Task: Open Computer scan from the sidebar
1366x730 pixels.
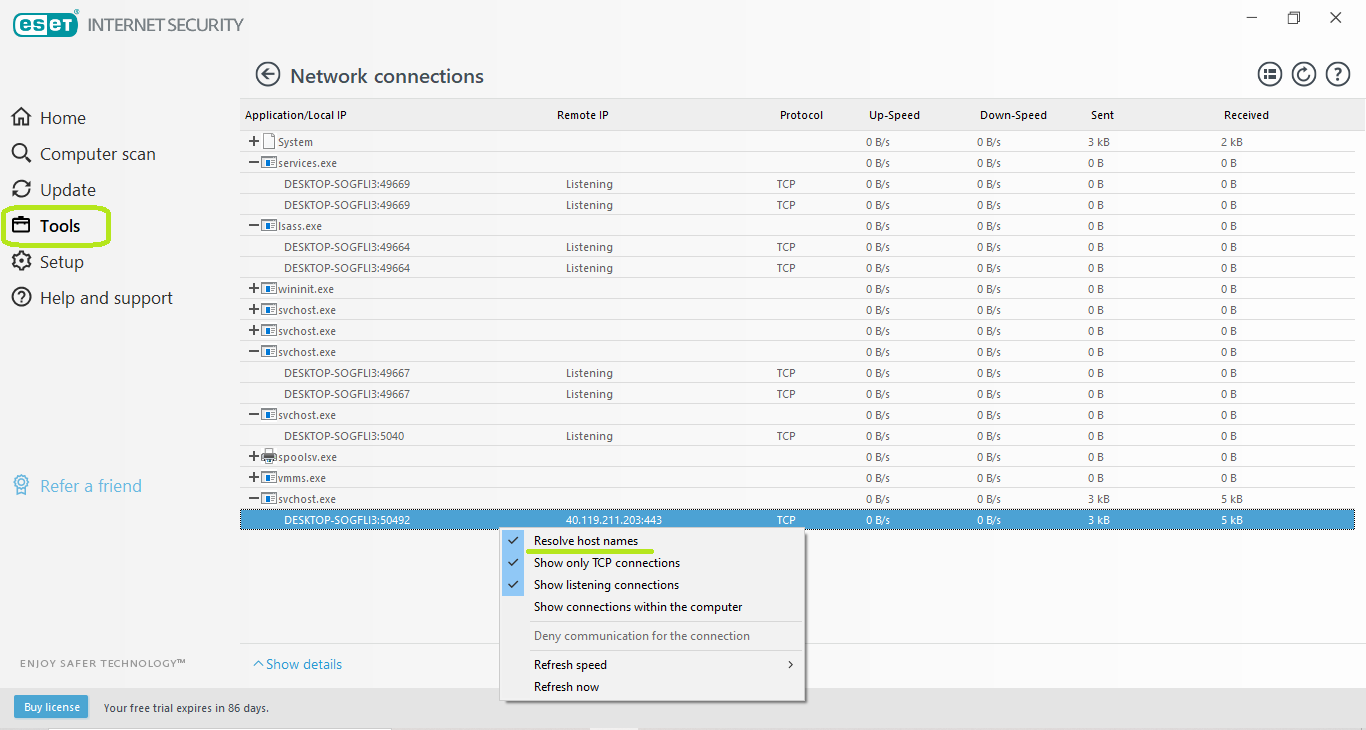Action: pyautogui.click(x=97, y=154)
